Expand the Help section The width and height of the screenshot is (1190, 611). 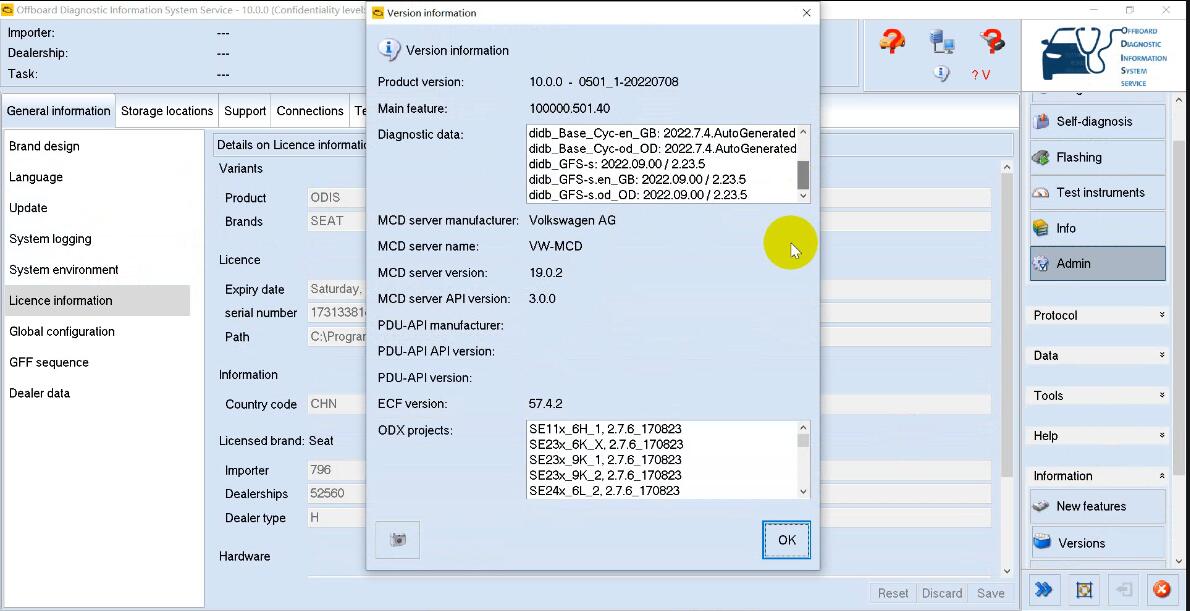coord(1099,436)
